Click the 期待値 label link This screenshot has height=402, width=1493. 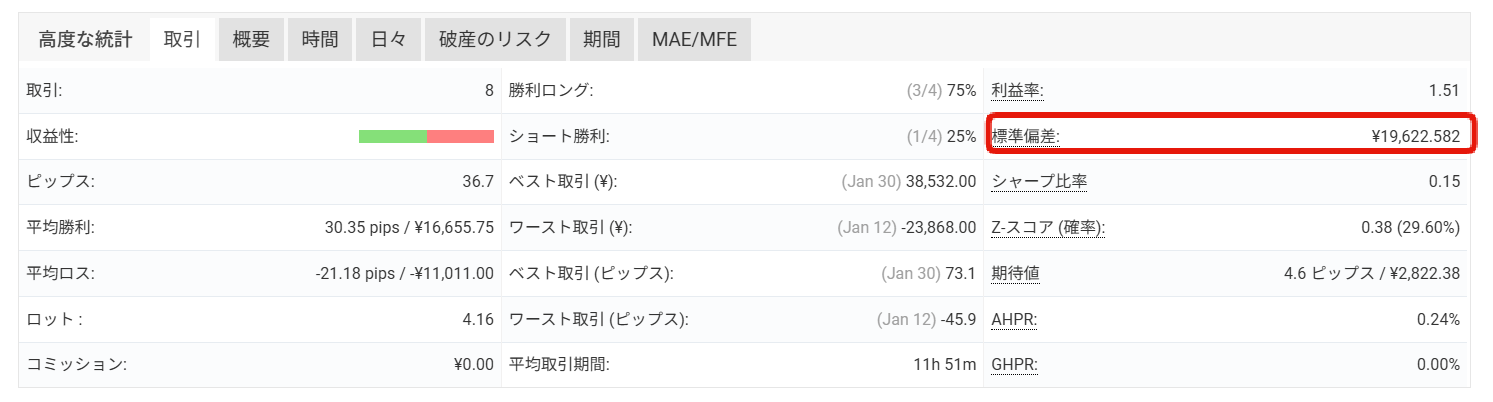[x=1017, y=273]
